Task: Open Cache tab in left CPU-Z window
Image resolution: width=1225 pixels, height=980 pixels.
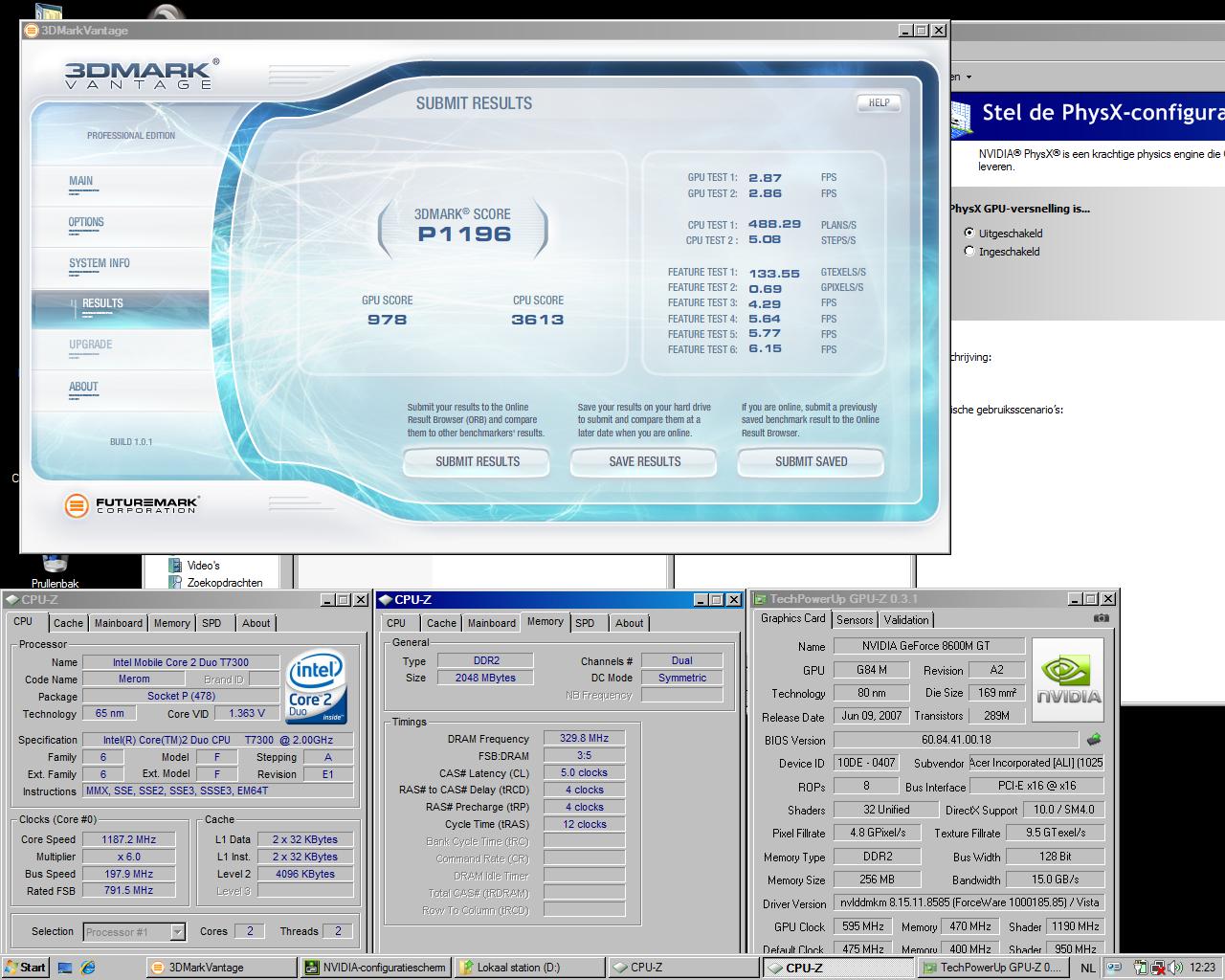Action: coord(68,623)
